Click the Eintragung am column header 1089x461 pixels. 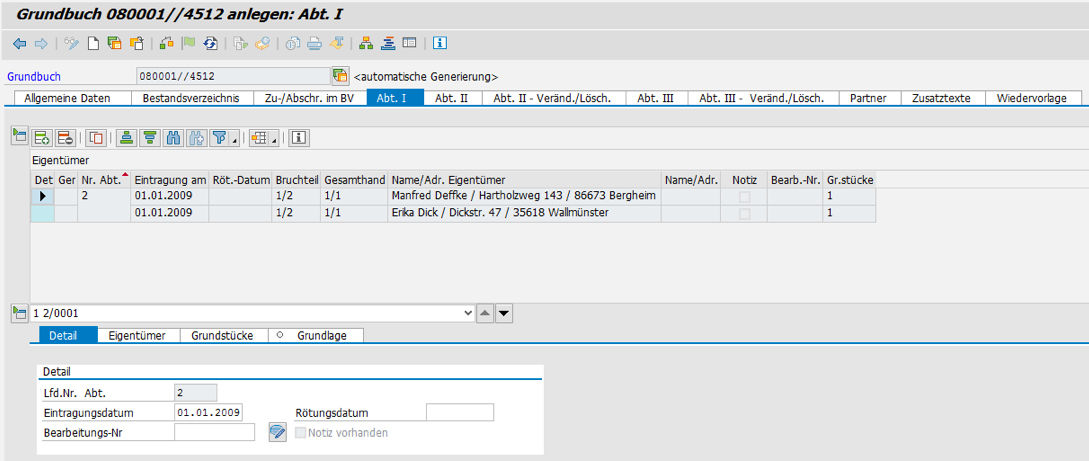point(169,179)
